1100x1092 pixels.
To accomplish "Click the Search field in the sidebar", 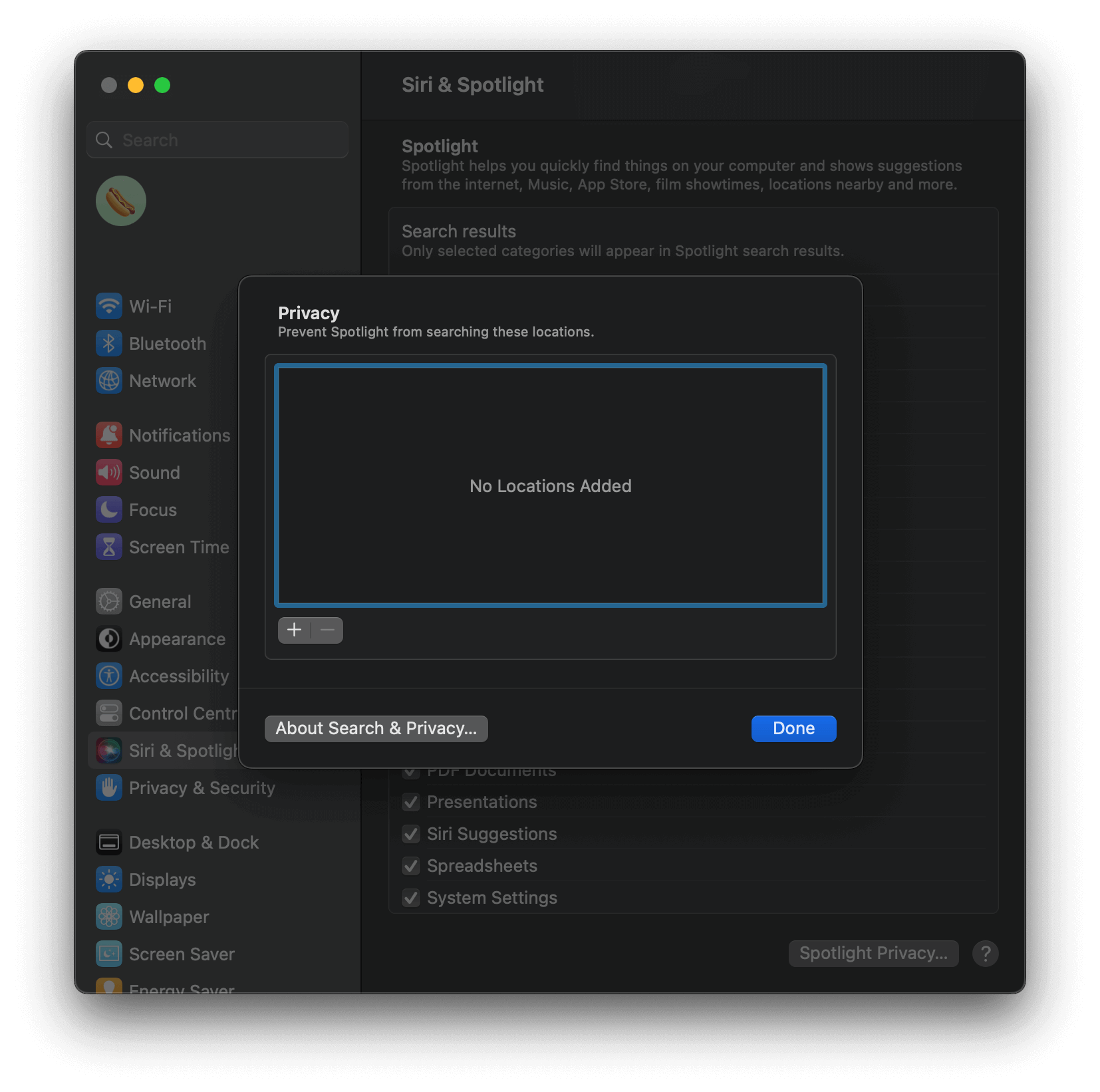I will pyautogui.click(x=217, y=140).
